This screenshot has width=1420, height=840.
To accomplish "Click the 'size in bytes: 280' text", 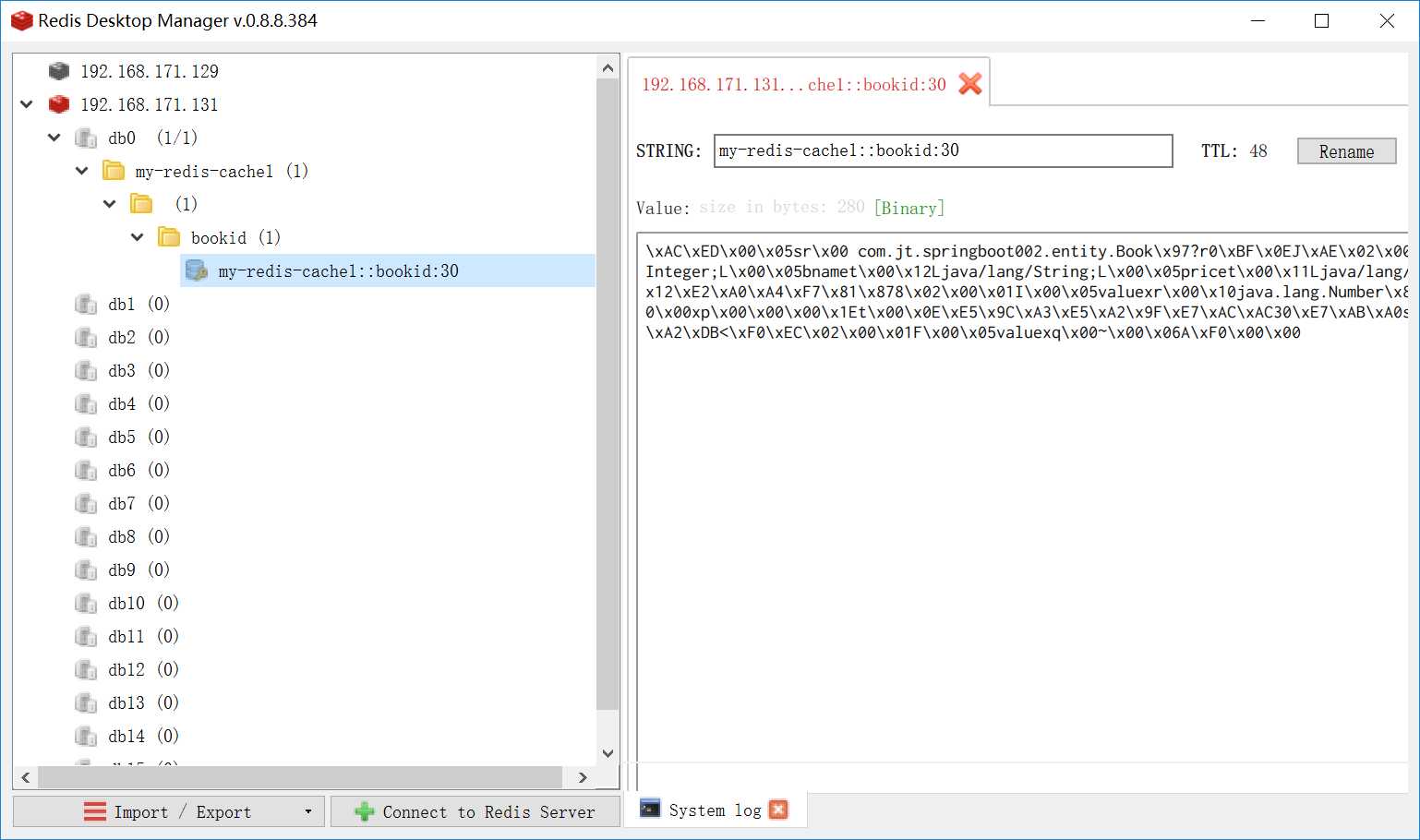I will click(781, 207).
